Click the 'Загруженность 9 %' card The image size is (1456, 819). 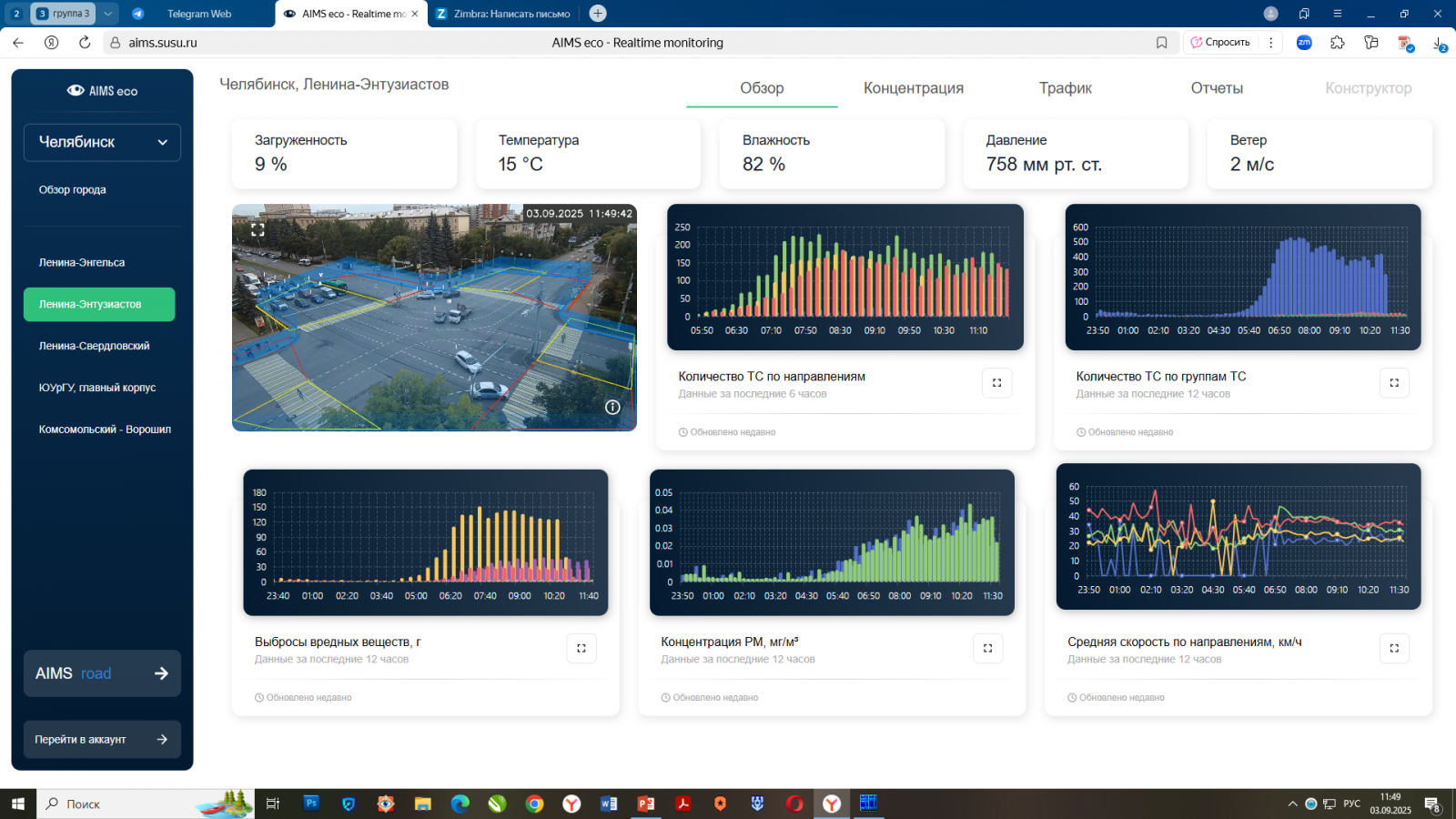coord(344,153)
